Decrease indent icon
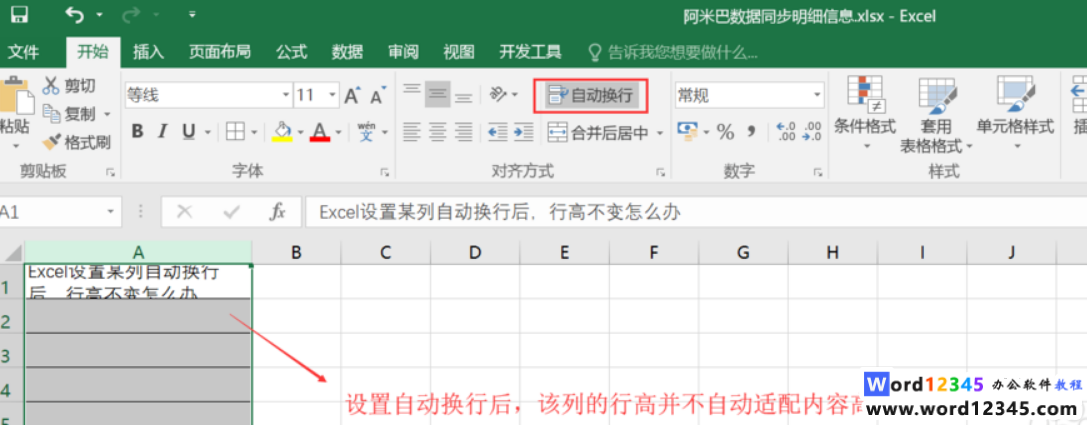Viewport: 1087px width, 425px height. [498, 131]
